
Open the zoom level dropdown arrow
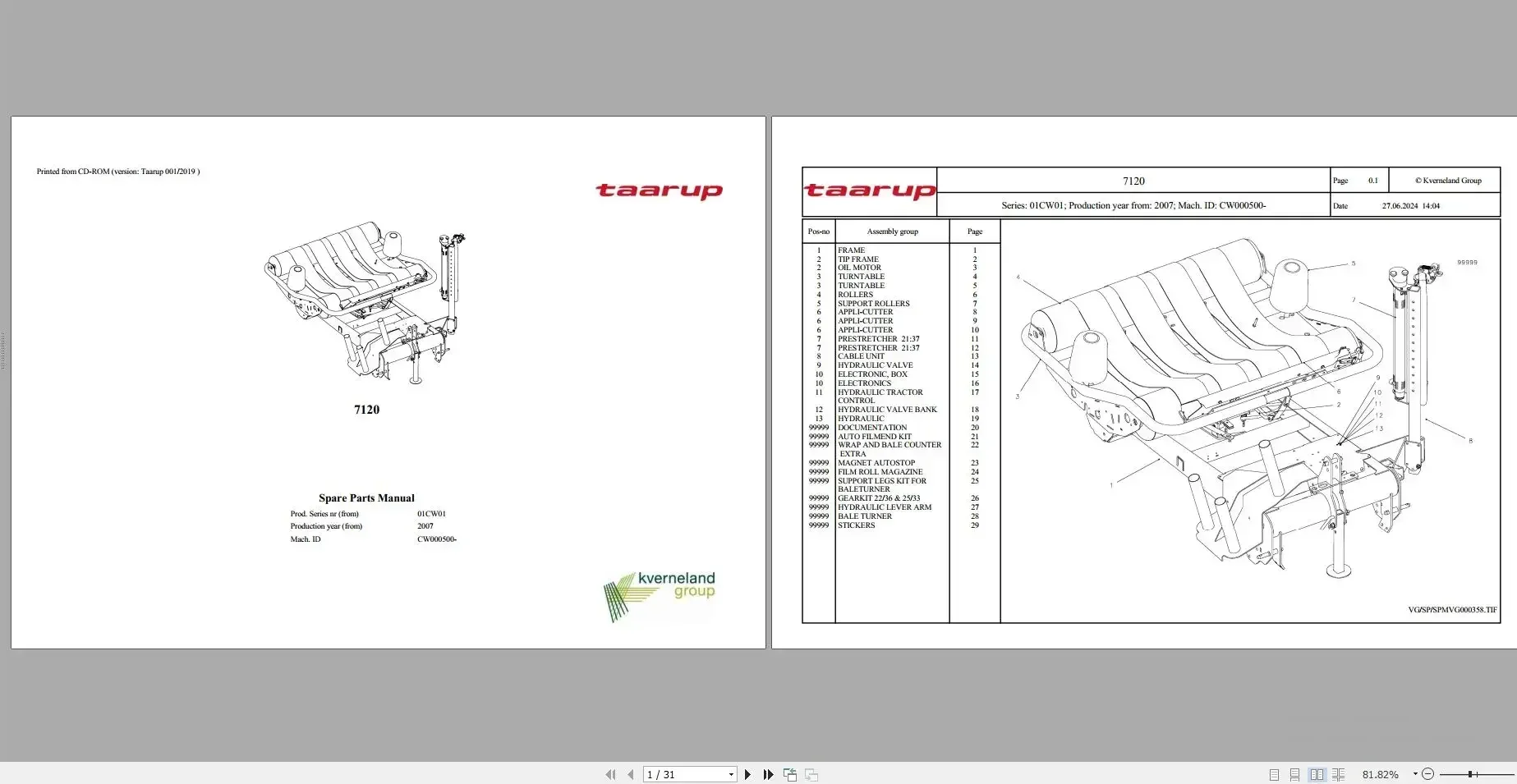click(1414, 774)
